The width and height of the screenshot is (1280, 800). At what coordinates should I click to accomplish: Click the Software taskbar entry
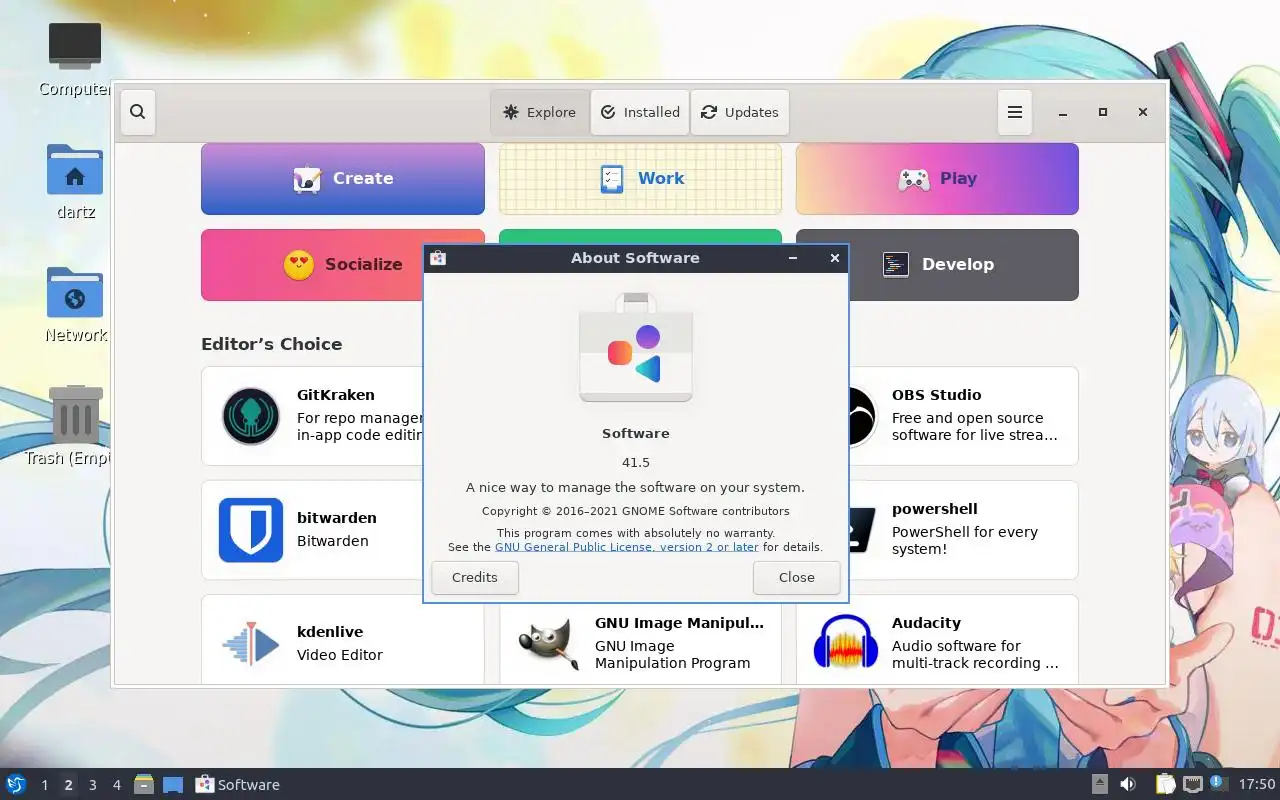coord(238,784)
